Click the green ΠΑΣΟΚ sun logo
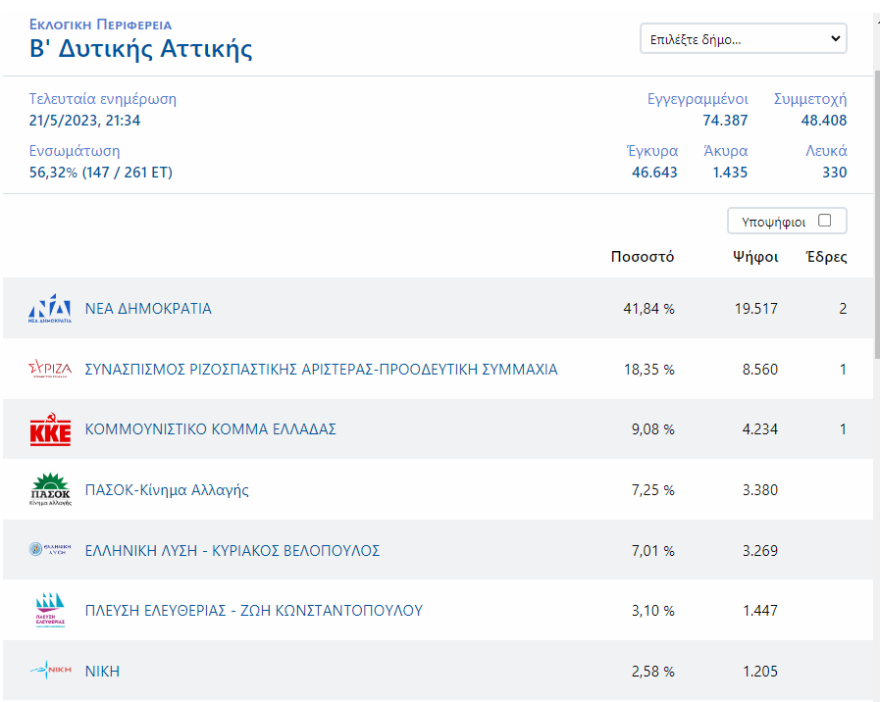 50,490
